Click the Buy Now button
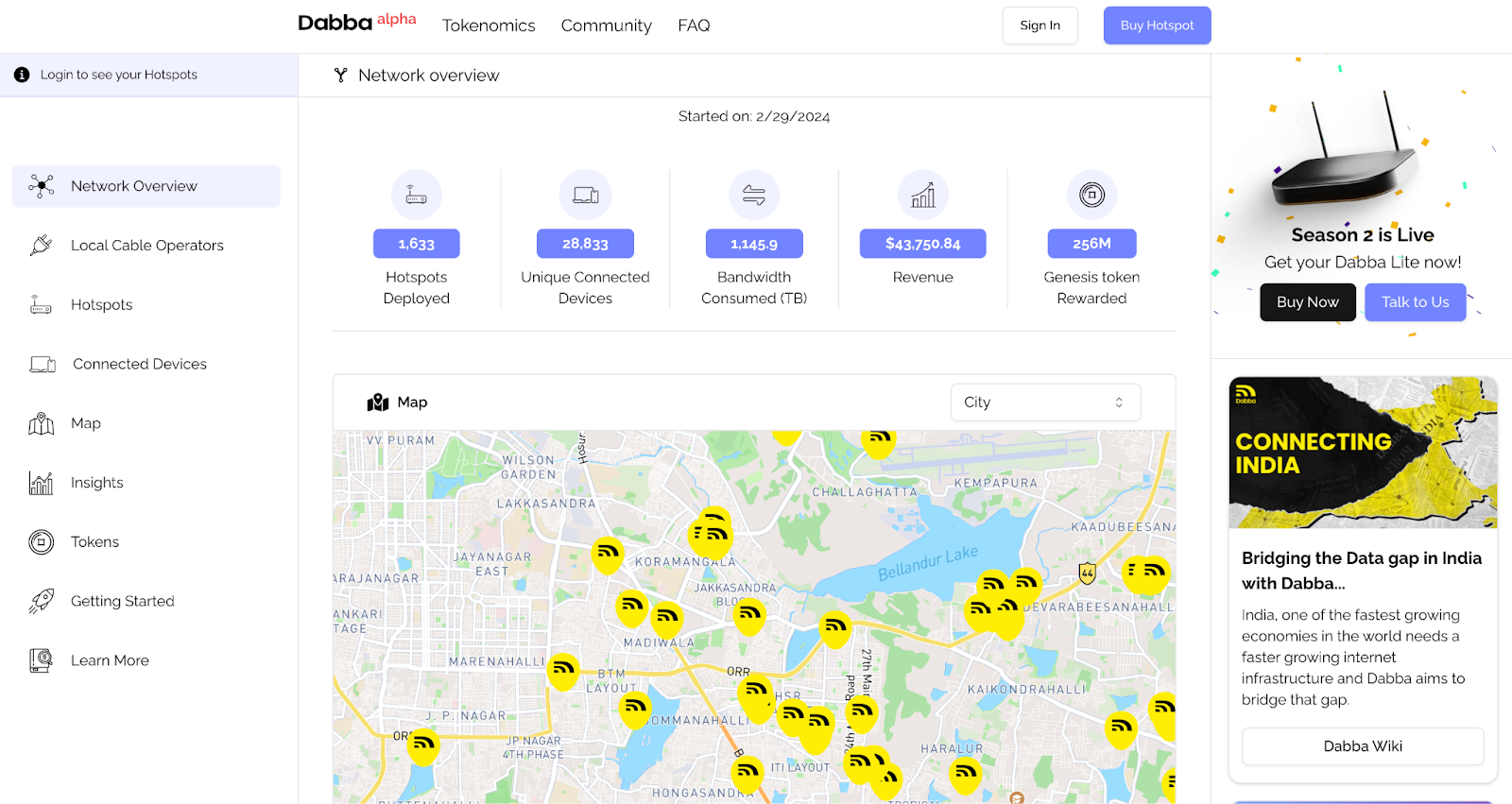Image resolution: width=1512 pixels, height=804 pixels. point(1308,302)
